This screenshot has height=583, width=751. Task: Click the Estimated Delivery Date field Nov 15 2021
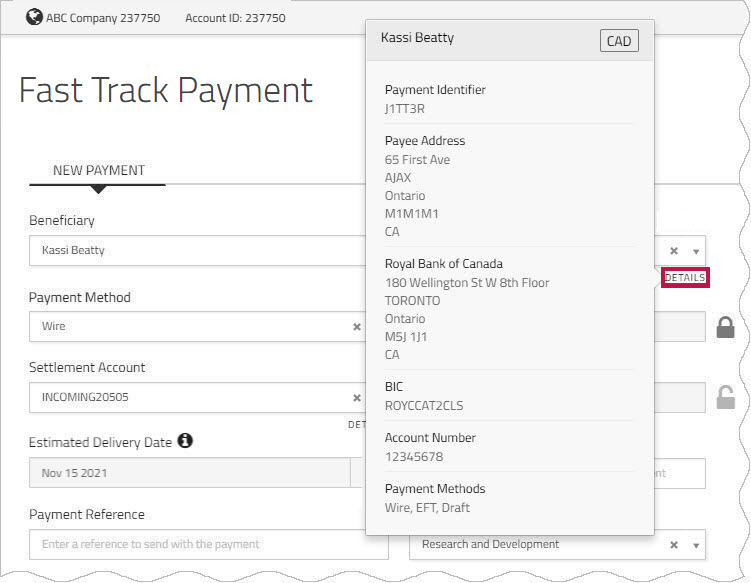click(x=190, y=473)
